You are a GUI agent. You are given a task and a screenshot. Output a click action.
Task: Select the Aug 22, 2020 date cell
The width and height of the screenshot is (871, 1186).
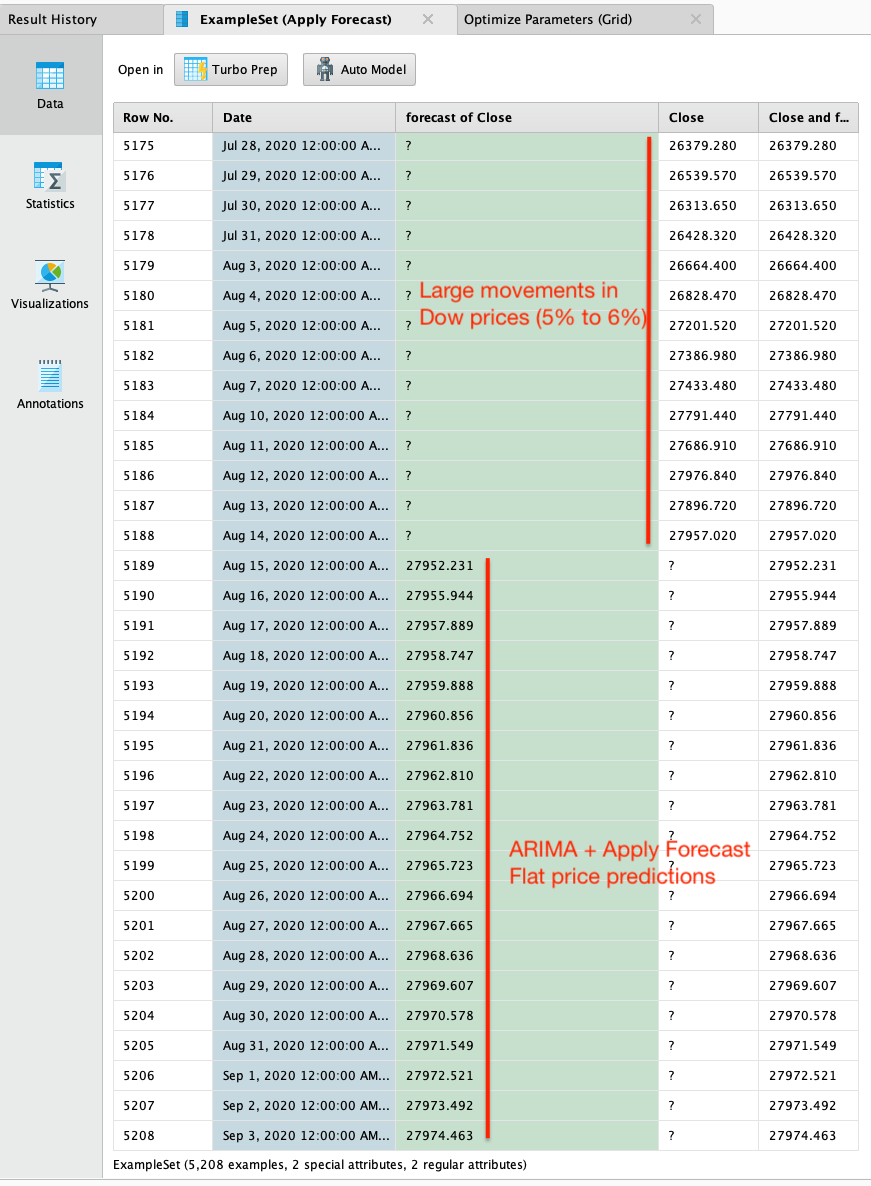(304, 776)
